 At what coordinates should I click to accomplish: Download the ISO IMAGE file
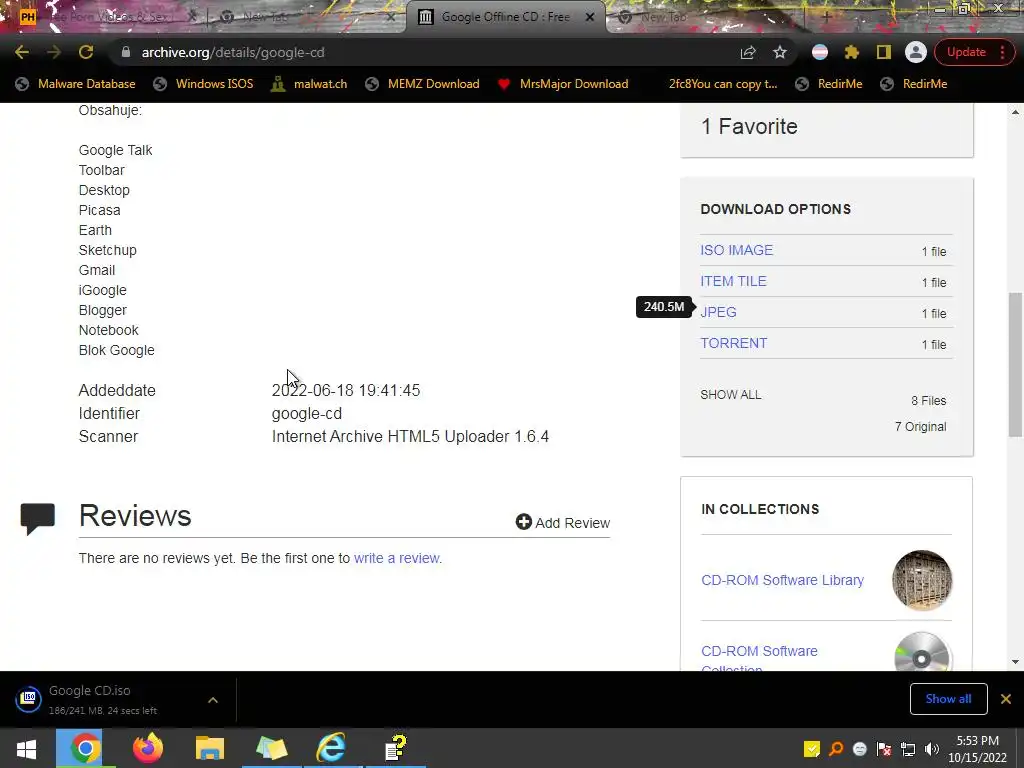pos(736,250)
